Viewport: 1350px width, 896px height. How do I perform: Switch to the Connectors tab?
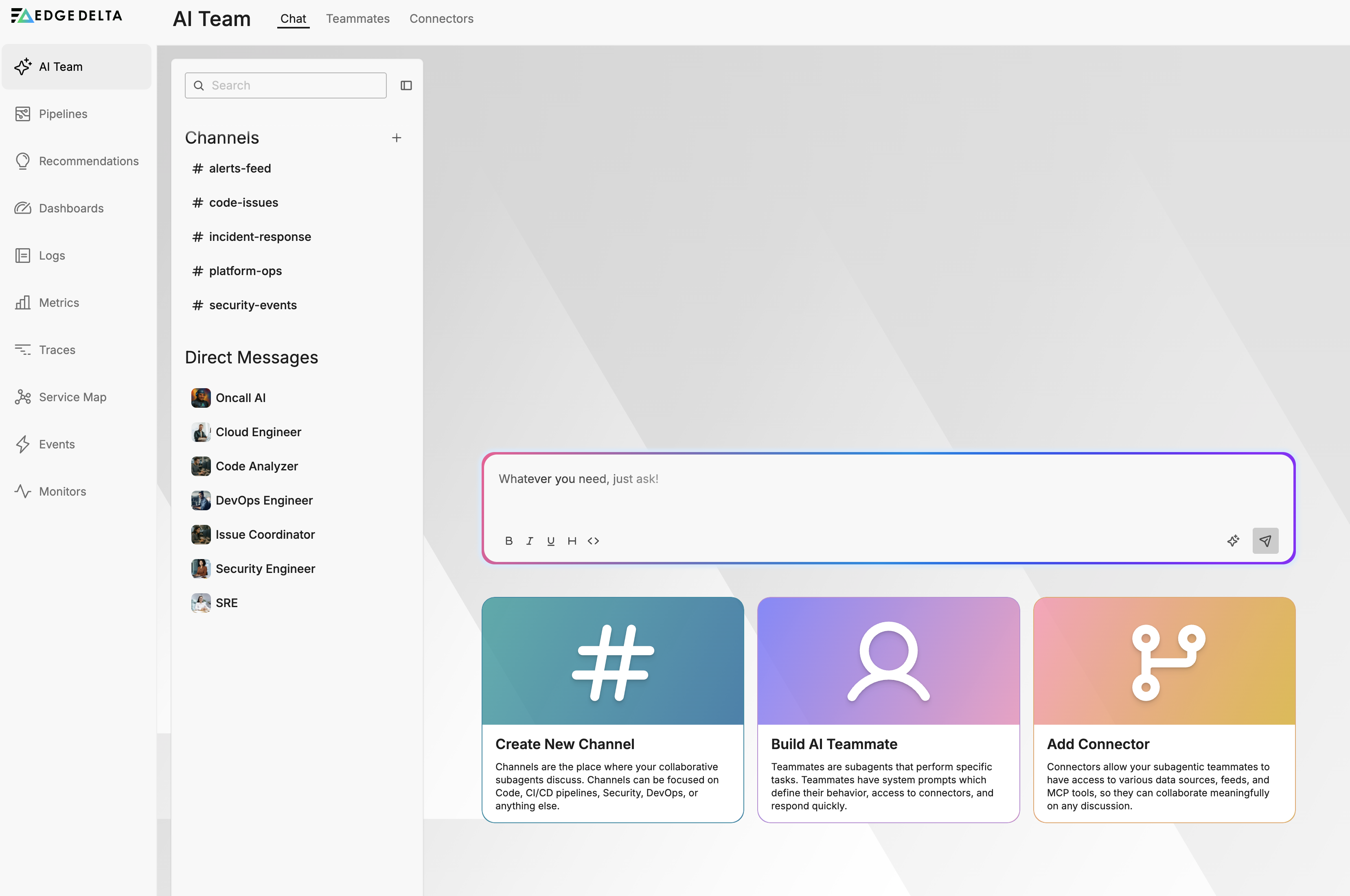(x=441, y=19)
